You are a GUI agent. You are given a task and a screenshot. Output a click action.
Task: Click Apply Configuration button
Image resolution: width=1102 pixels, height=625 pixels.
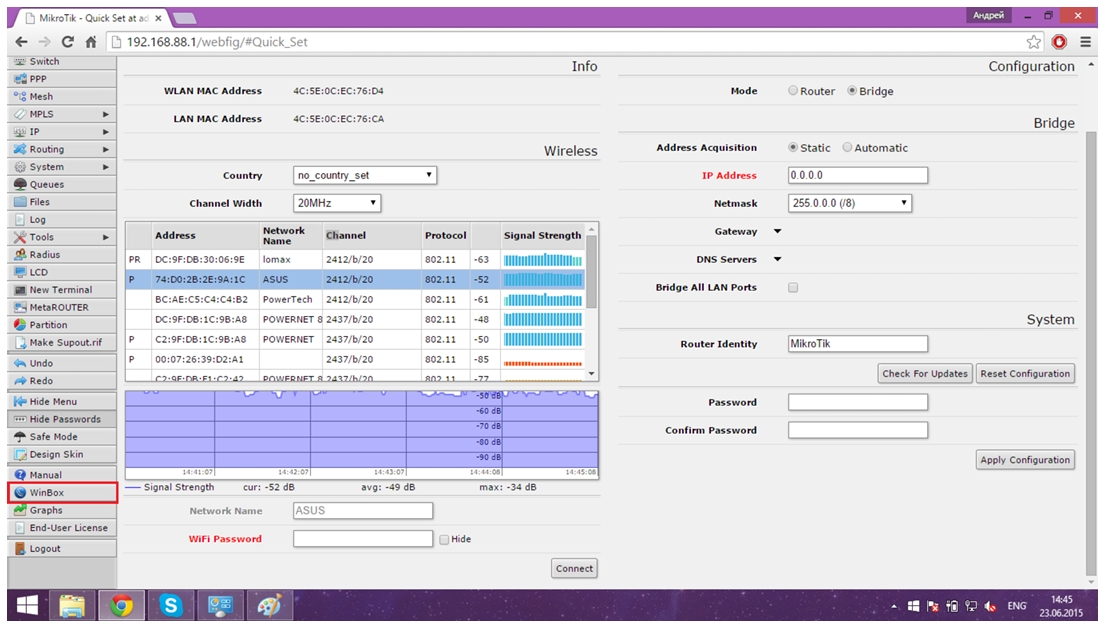click(1025, 460)
